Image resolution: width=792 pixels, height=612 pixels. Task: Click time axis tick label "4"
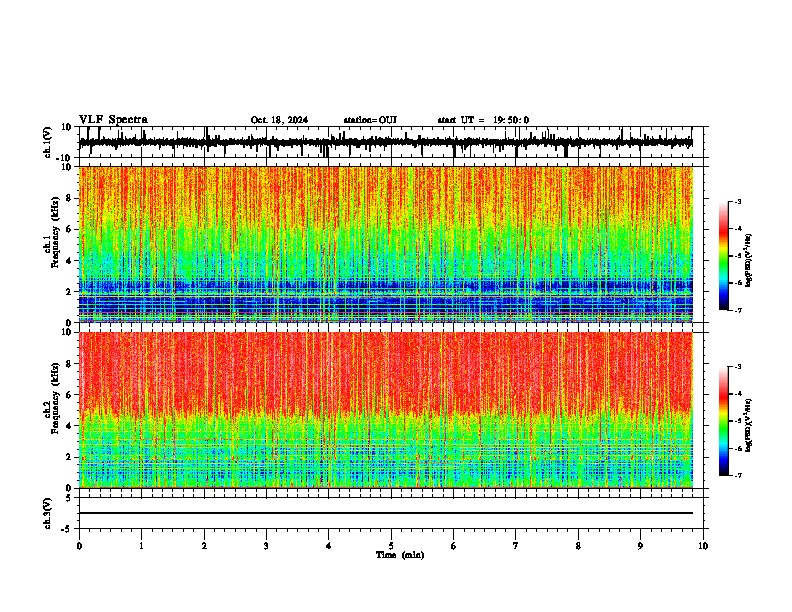(x=328, y=545)
